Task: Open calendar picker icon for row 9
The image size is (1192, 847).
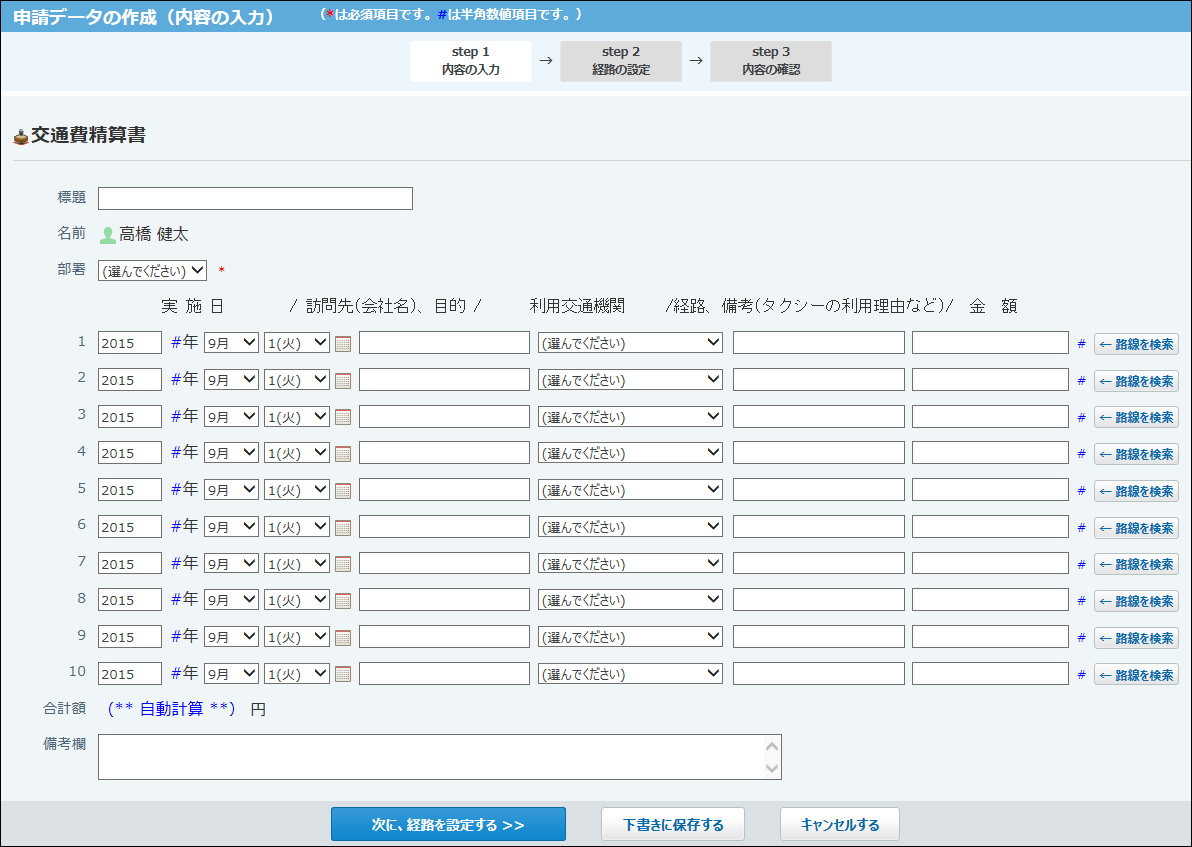Action: (343, 638)
